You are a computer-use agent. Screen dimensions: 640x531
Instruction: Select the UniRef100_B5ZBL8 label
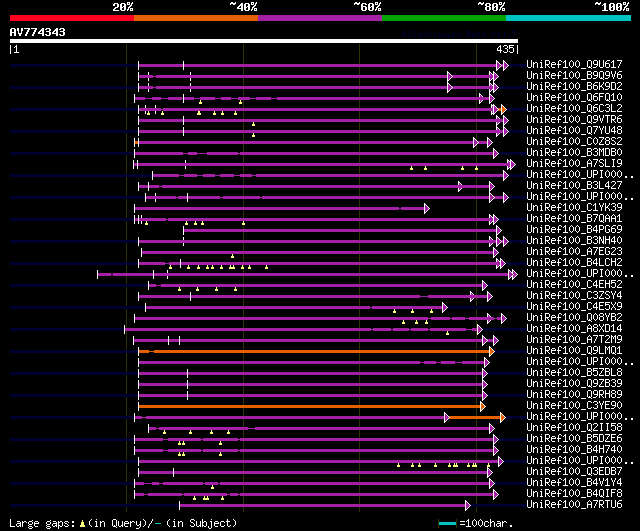(574, 373)
